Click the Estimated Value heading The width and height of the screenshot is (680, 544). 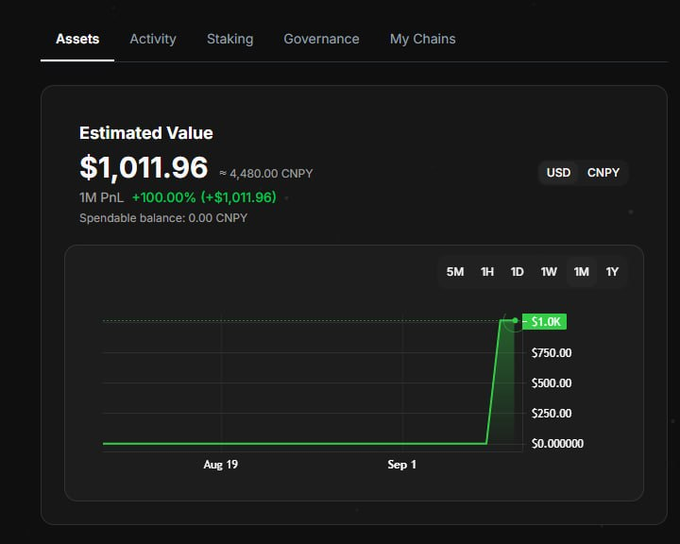(146, 133)
